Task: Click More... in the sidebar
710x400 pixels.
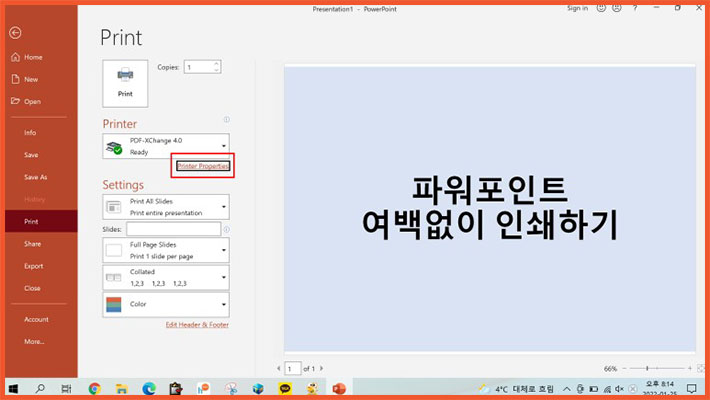Action: point(41,342)
